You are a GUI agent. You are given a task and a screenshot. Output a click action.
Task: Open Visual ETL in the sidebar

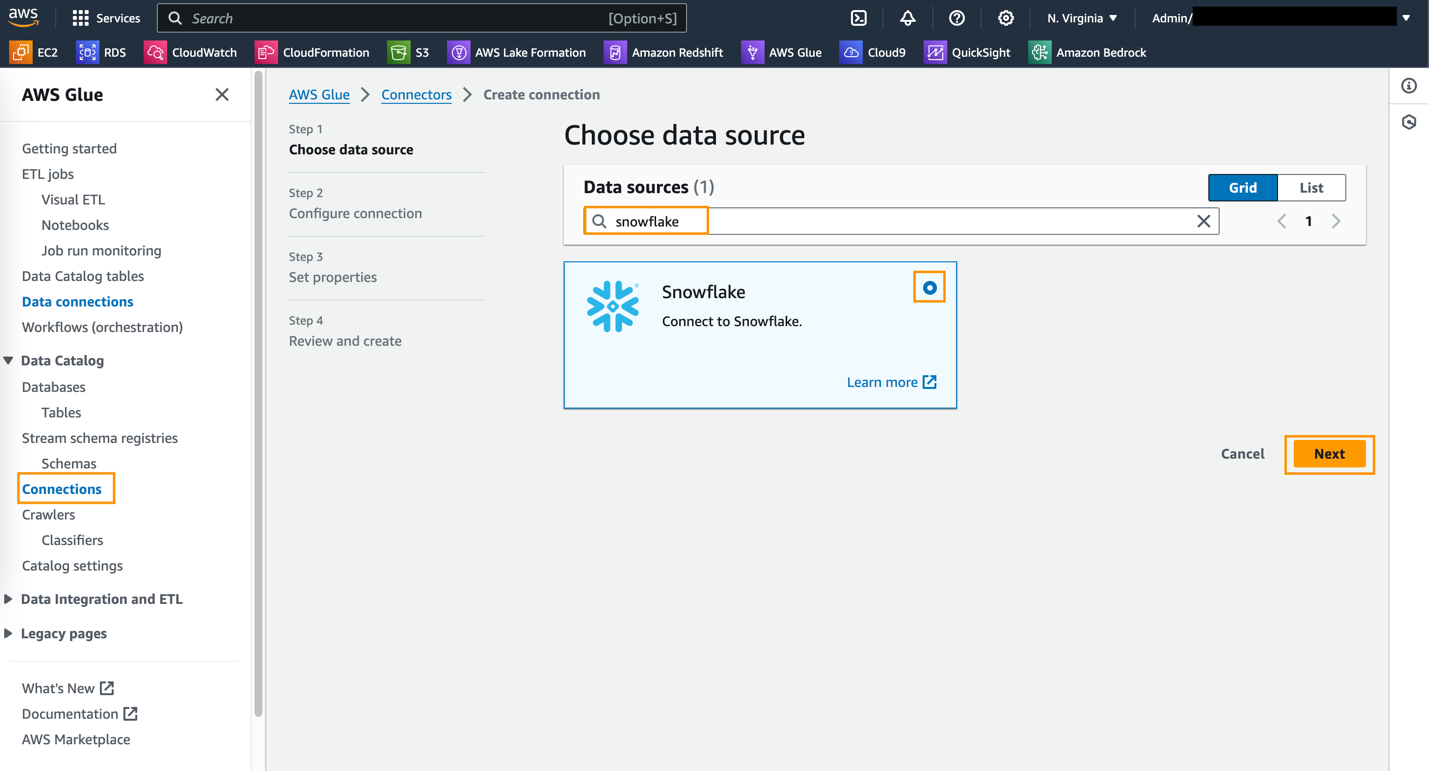73,200
